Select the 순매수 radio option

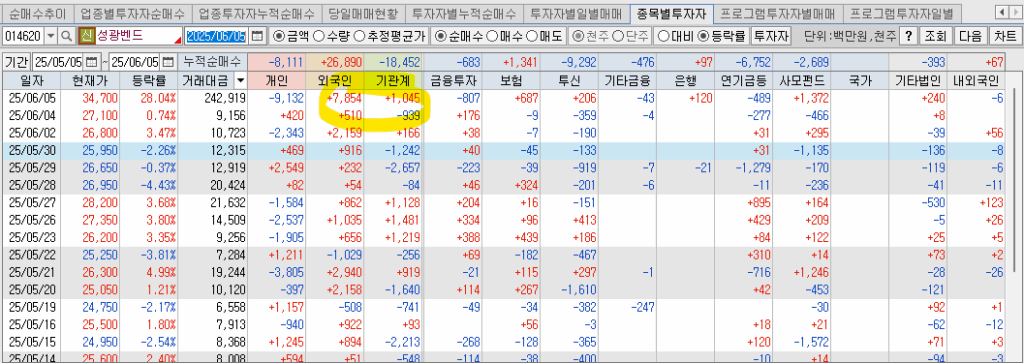coord(441,36)
